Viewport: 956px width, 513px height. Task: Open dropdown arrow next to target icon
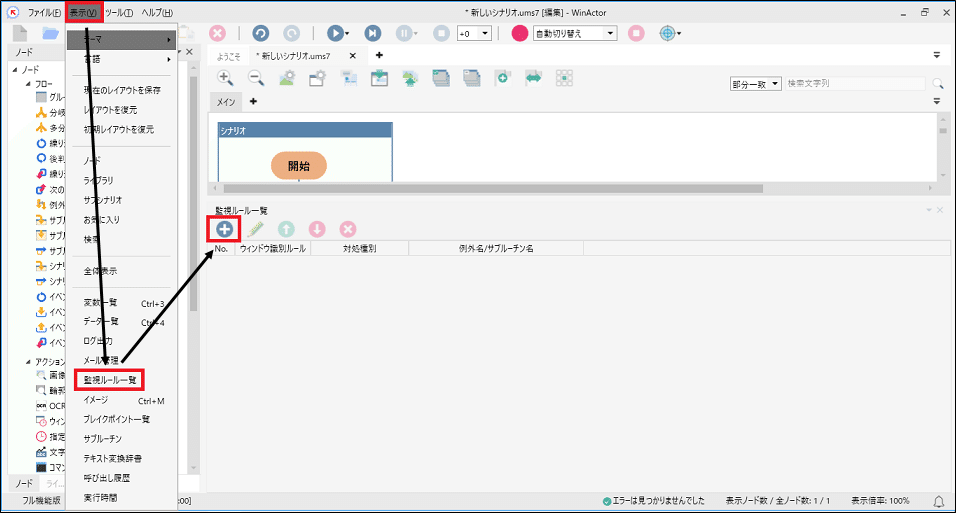679,34
